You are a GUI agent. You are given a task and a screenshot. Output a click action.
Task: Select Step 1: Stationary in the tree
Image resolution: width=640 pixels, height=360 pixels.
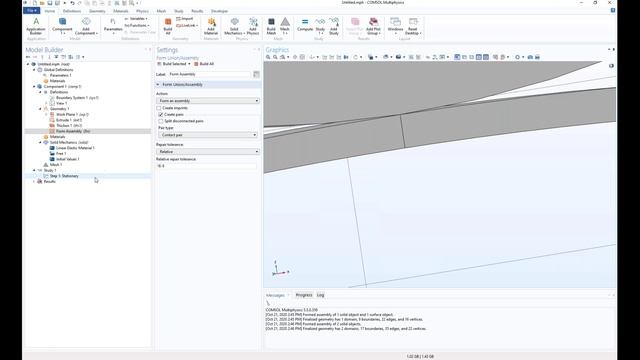point(64,176)
